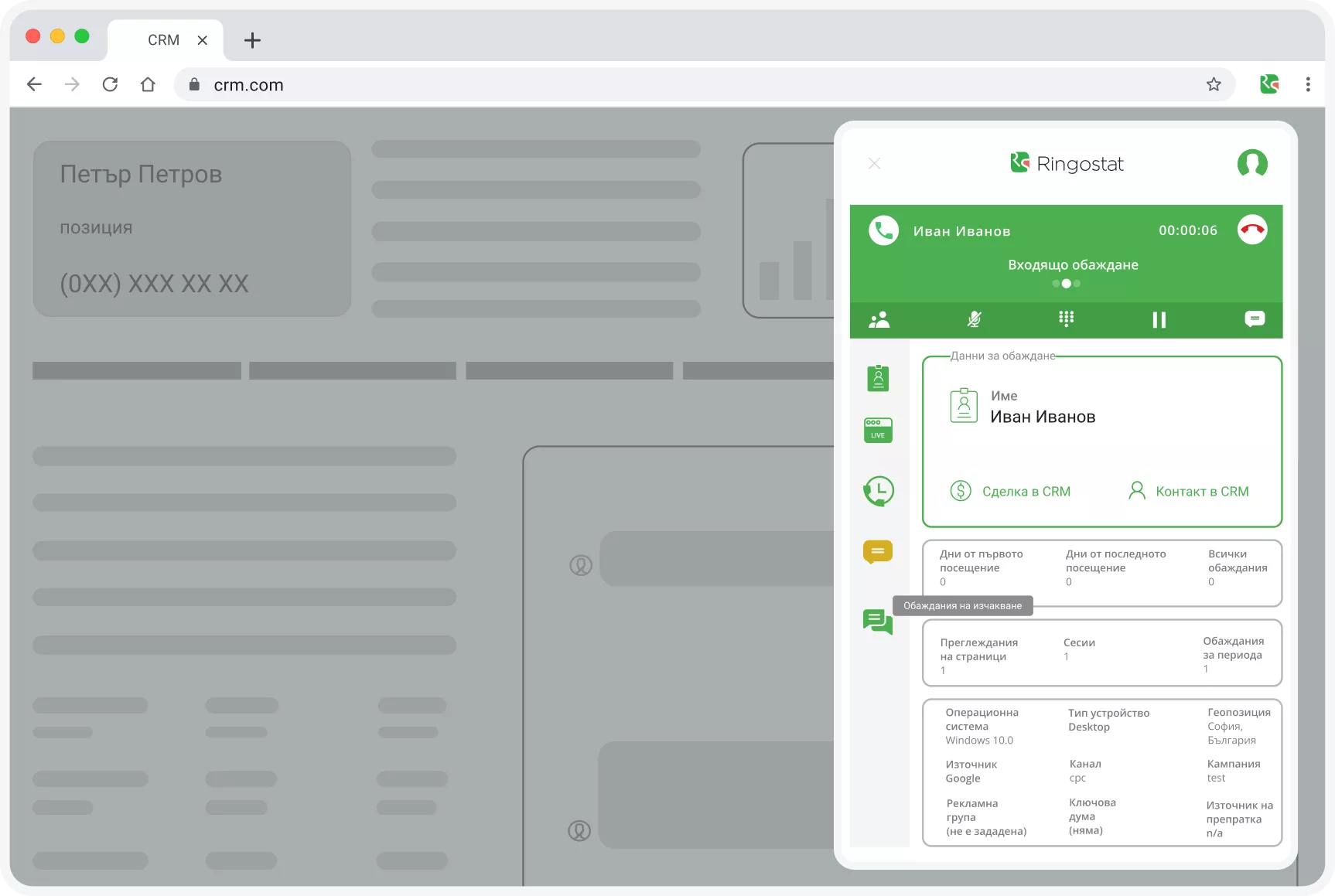Click Дни от първото посещение stat

981,567
